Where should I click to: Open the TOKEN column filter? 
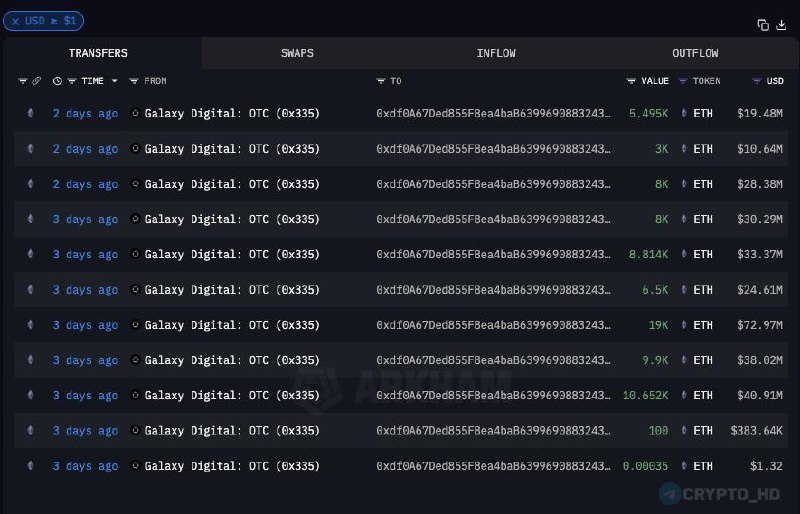pyautogui.click(x=683, y=81)
